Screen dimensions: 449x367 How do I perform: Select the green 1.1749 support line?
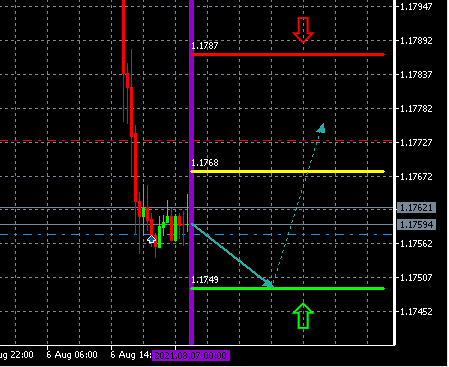tap(288, 289)
